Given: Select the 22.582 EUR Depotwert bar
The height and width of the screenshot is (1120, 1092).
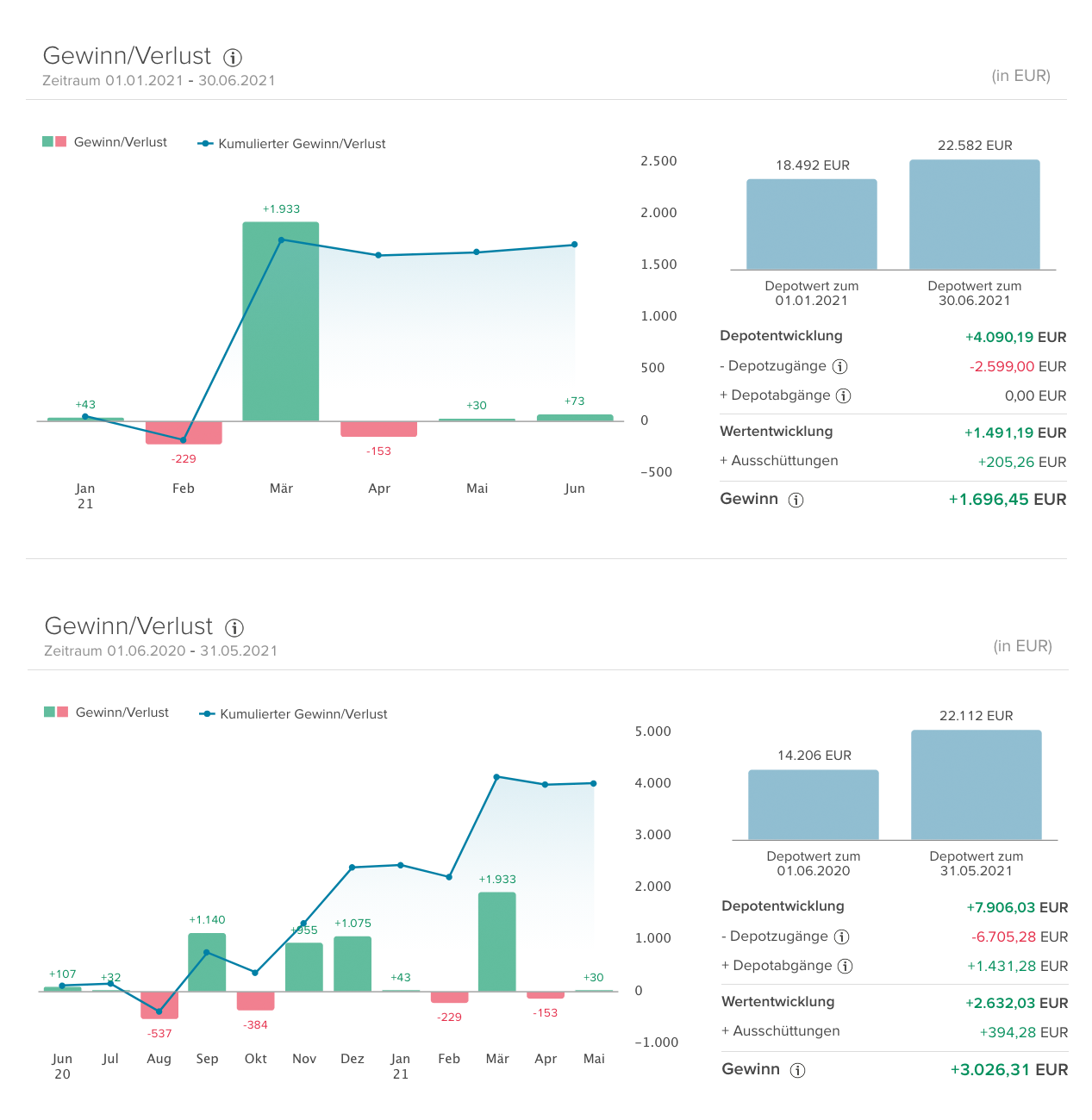Looking at the screenshot, I should click(x=974, y=215).
